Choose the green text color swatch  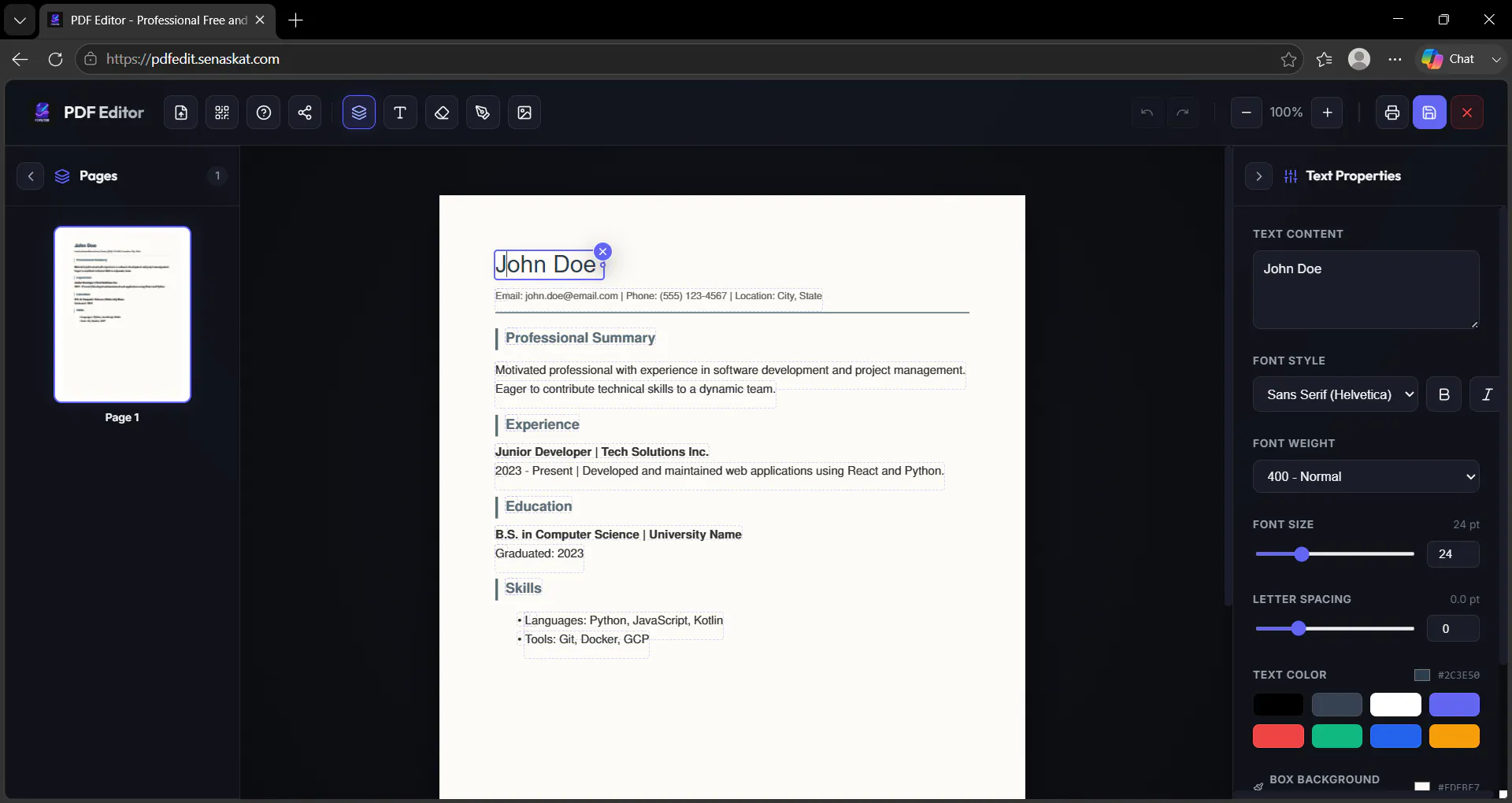[1337, 736]
